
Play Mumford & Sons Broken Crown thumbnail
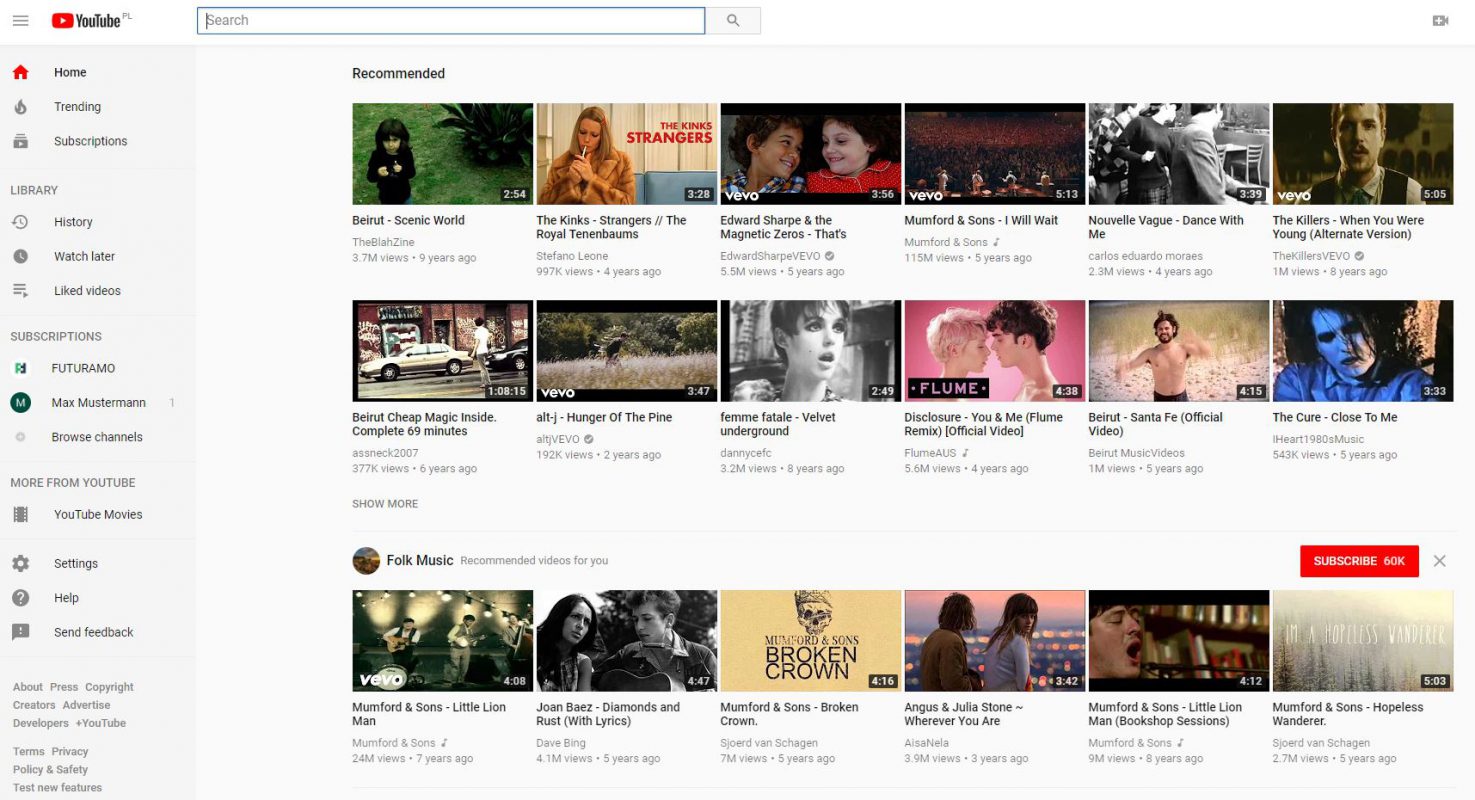click(810, 641)
